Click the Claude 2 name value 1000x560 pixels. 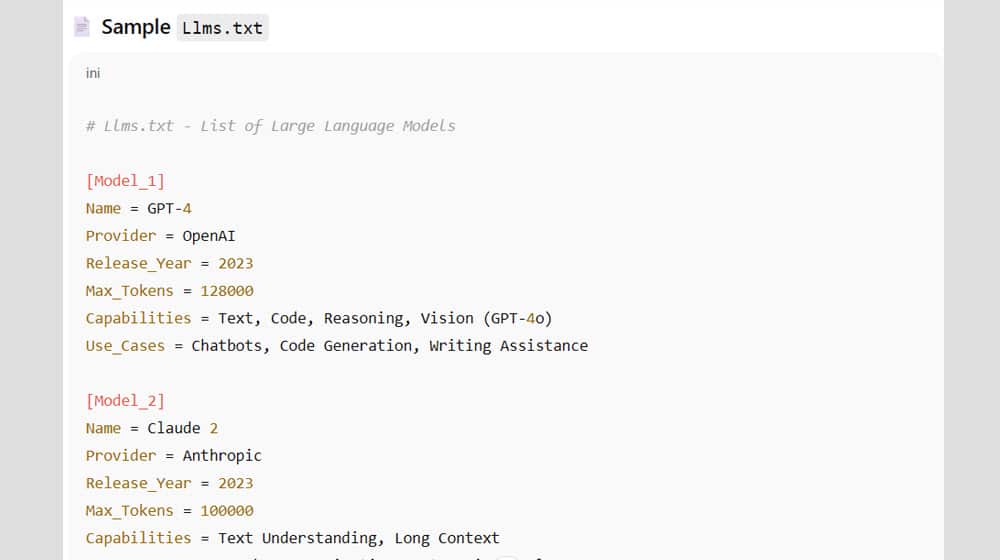[182, 428]
